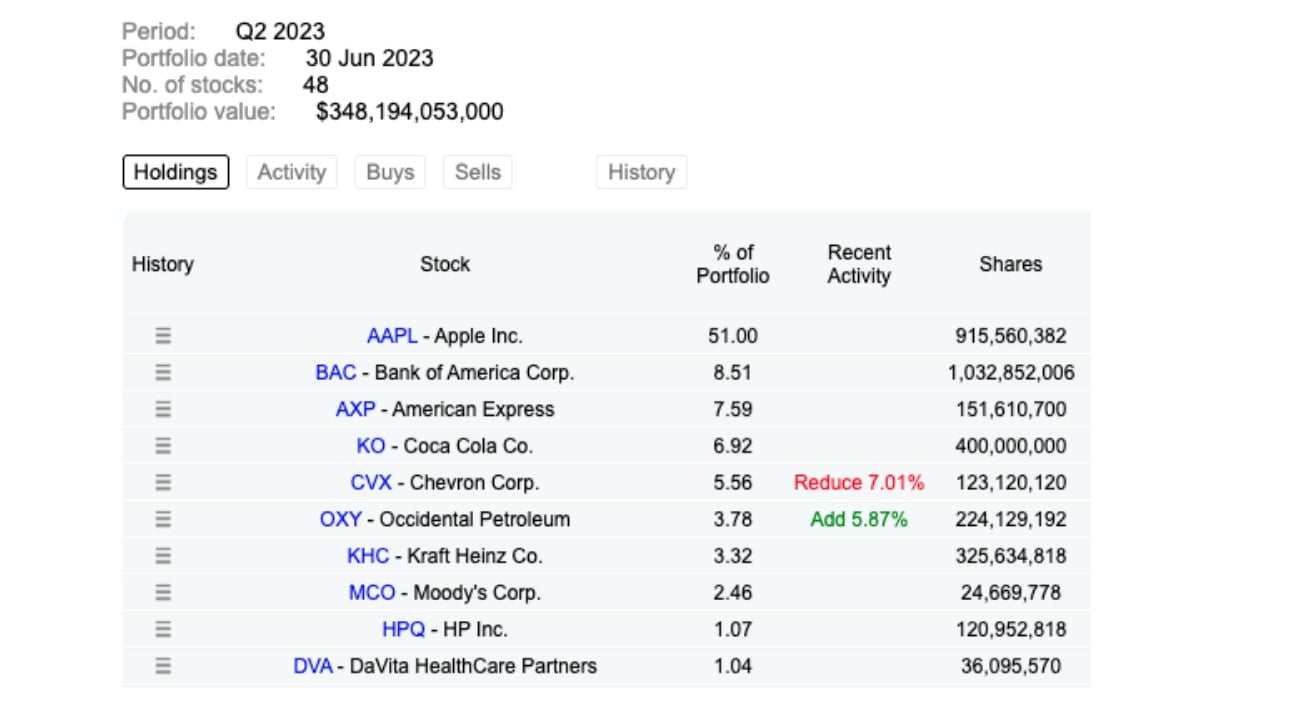Switch to the Activity tab
1299x702 pixels.
coord(292,172)
